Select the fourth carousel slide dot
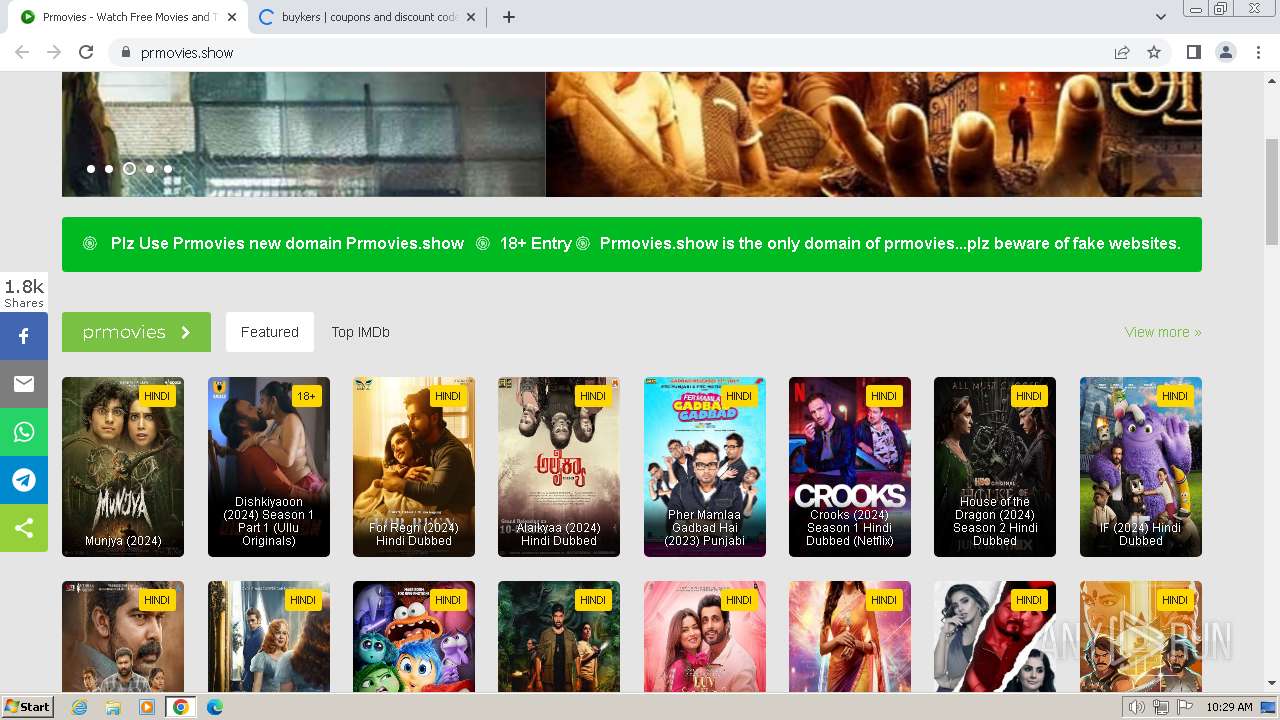This screenshot has width=1280, height=720. (150, 169)
